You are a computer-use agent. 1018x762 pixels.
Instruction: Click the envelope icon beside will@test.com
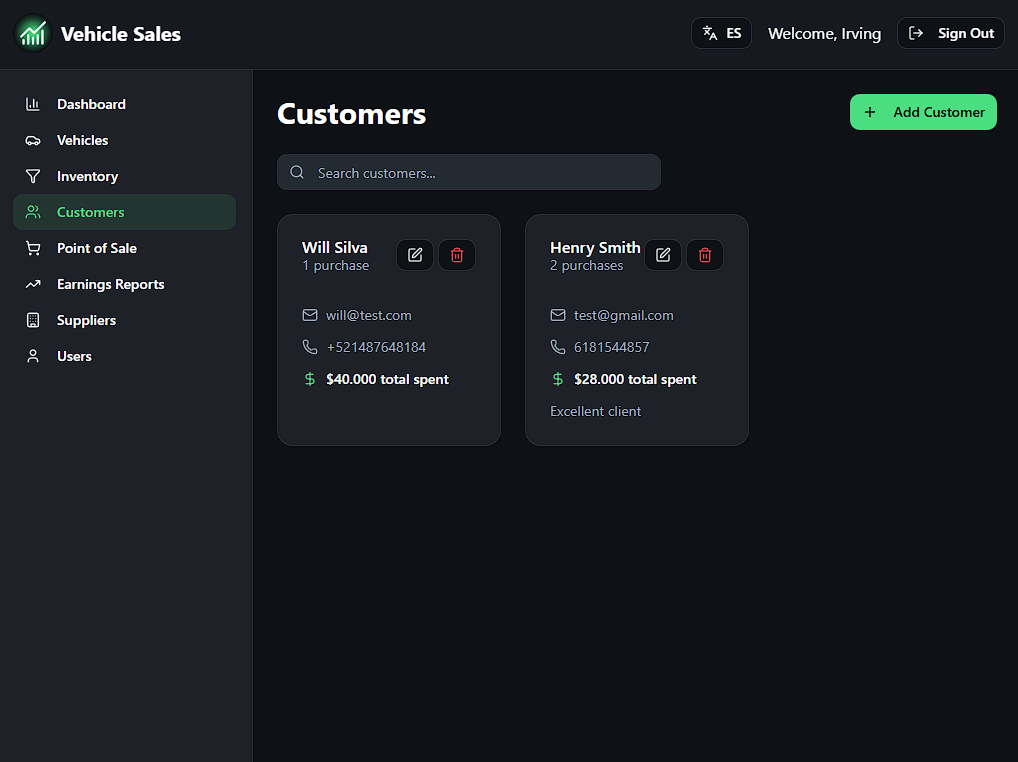click(310, 315)
